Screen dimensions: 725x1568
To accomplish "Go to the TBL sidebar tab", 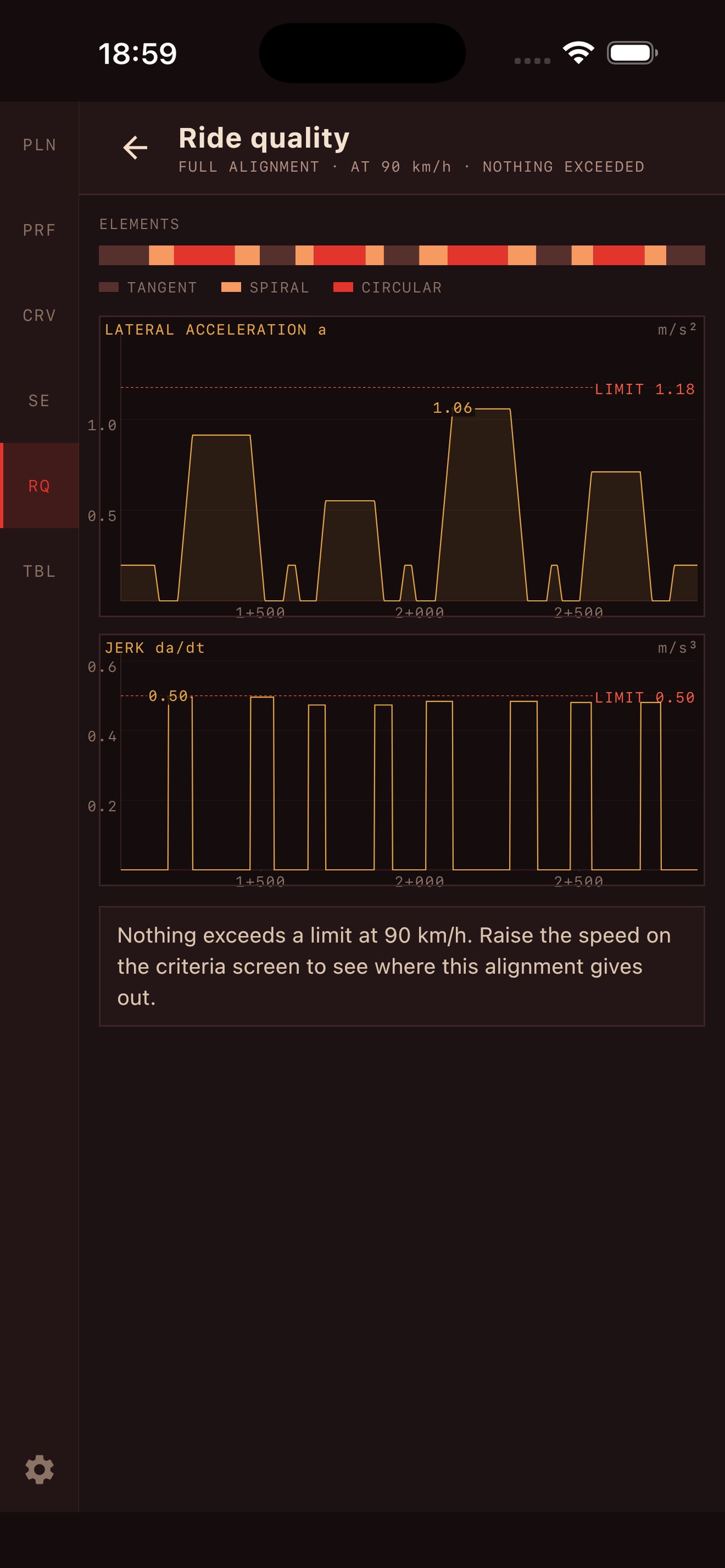I will click(x=40, y=571).
